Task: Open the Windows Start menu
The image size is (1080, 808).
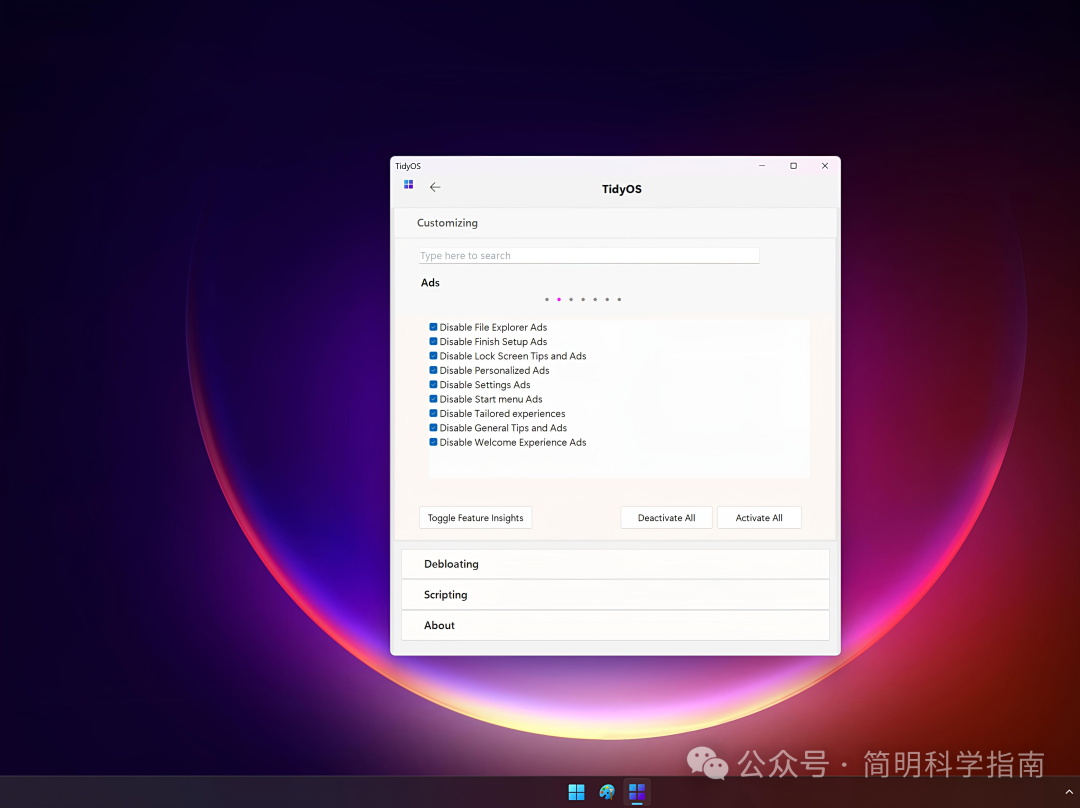Action: click(x=576, y=792)
